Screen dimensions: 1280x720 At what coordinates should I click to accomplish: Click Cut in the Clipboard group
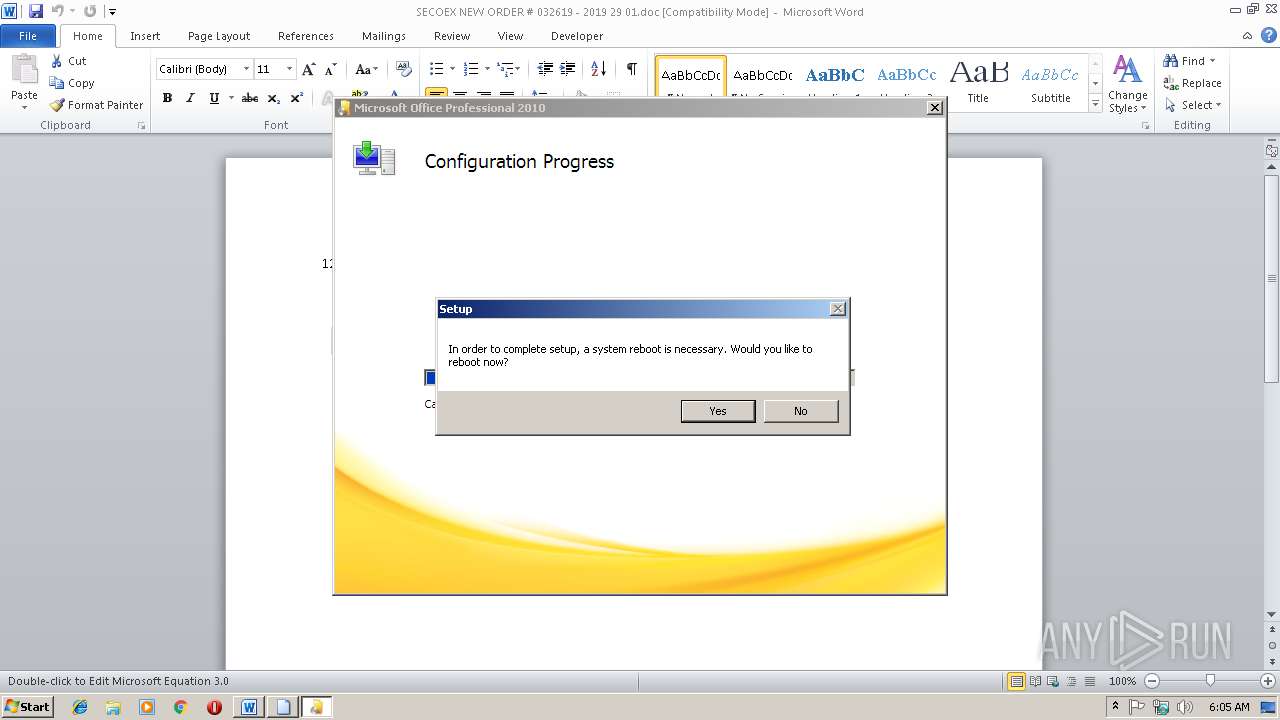[x=69, y=61]
